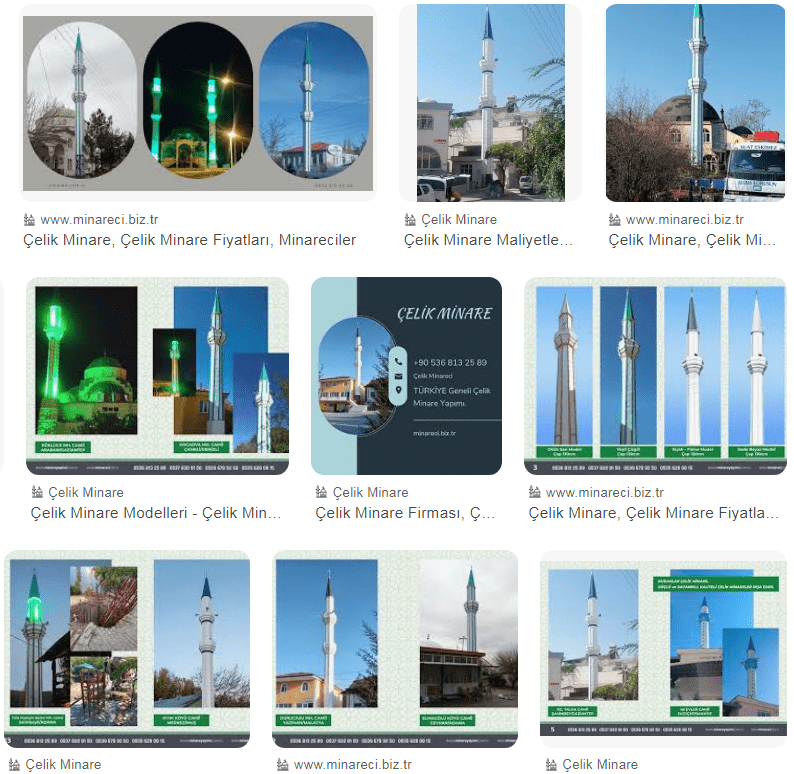Image resolution: width=794 pixels, height=774 pixels.
Task: Open "Çelik Minare Firması" result title
Action: (x=405, y=513)
